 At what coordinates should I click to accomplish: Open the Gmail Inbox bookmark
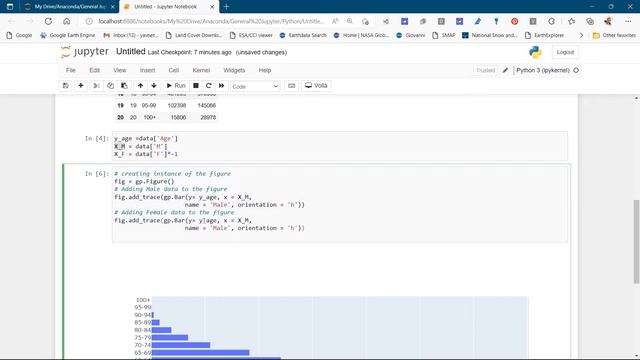pos(131,36)
